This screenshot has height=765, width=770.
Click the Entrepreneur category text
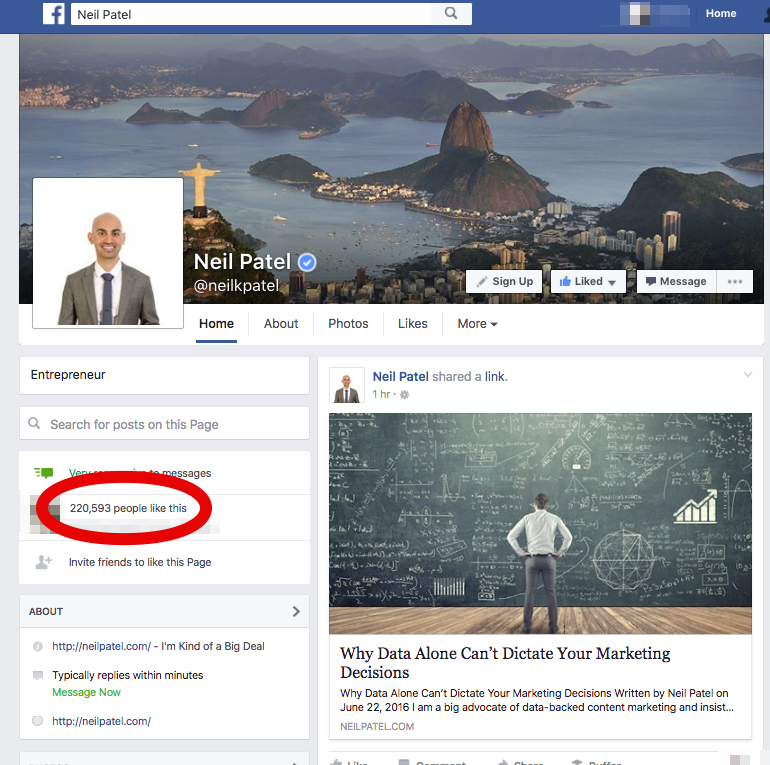(68, 375)
